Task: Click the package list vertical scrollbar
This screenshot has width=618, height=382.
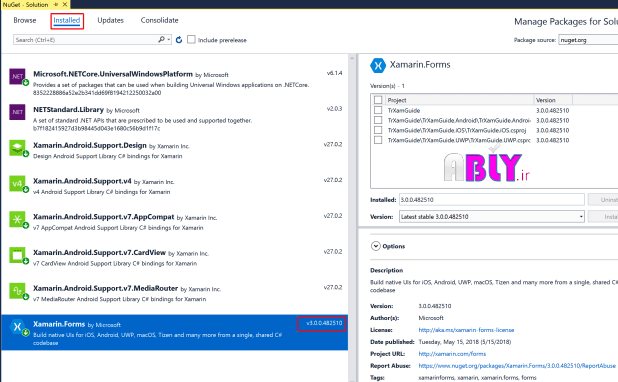Action: point(352,218)
